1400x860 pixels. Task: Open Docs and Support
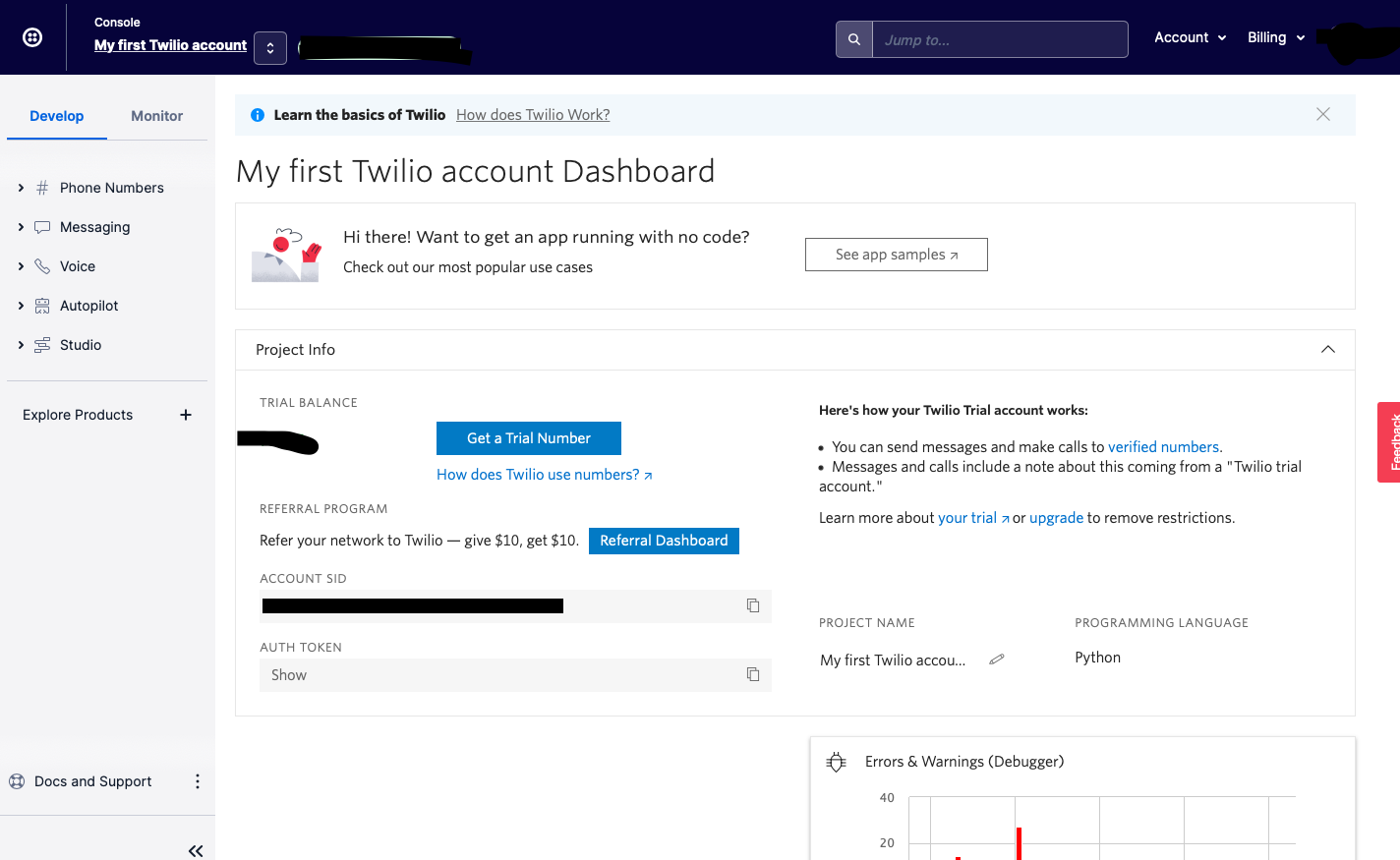93,781
